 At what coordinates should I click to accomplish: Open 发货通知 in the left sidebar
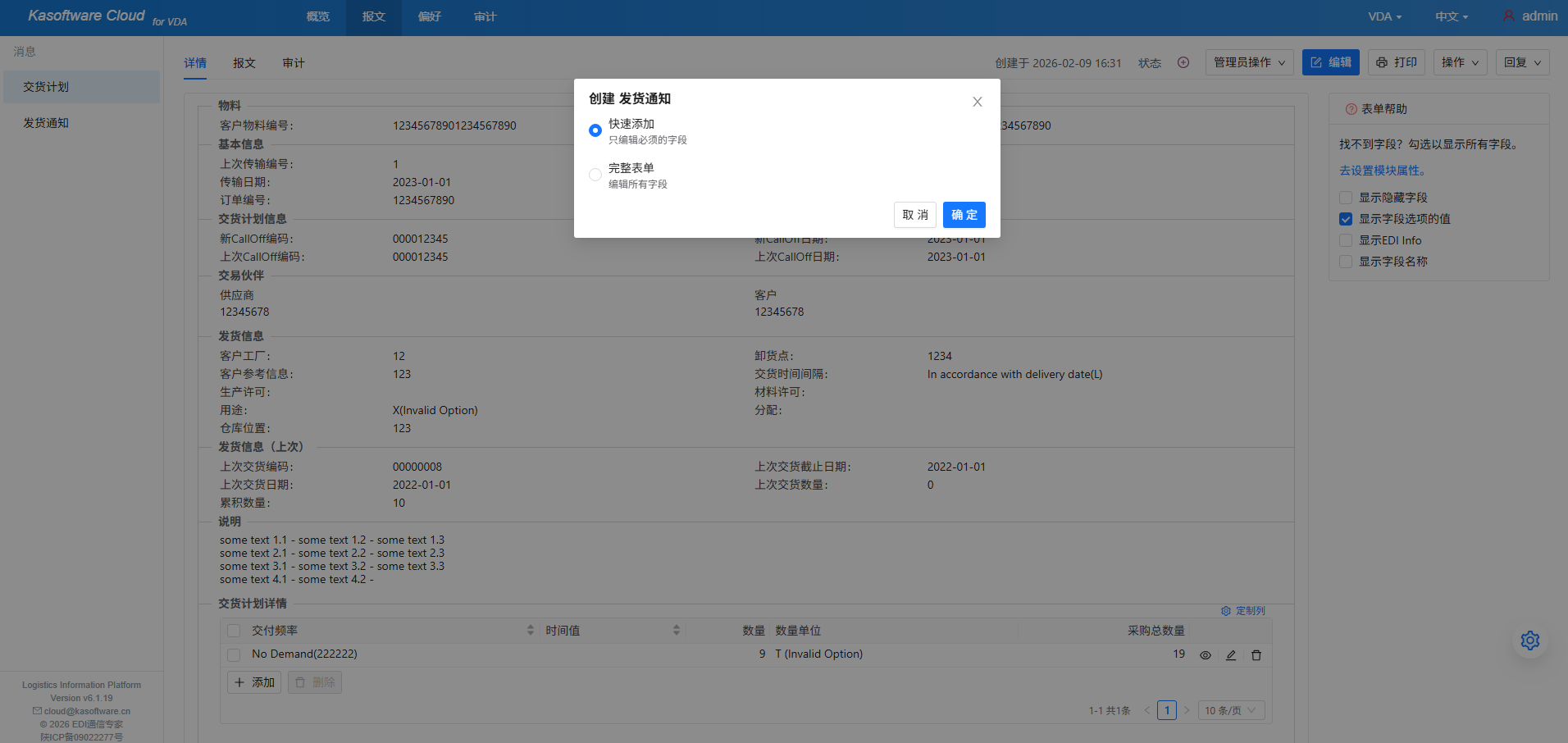[x=46, y=123]
